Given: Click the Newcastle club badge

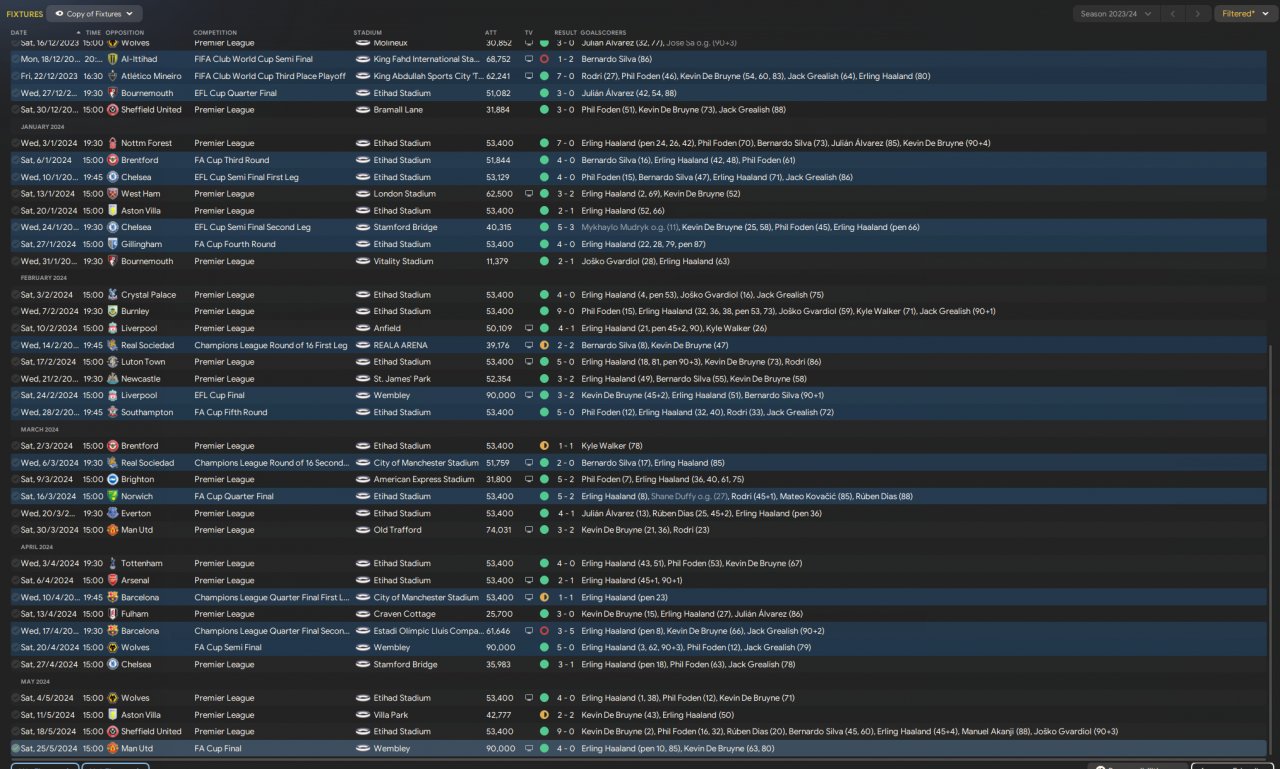Looking at the screenshot, I should [x=112, y=379].
